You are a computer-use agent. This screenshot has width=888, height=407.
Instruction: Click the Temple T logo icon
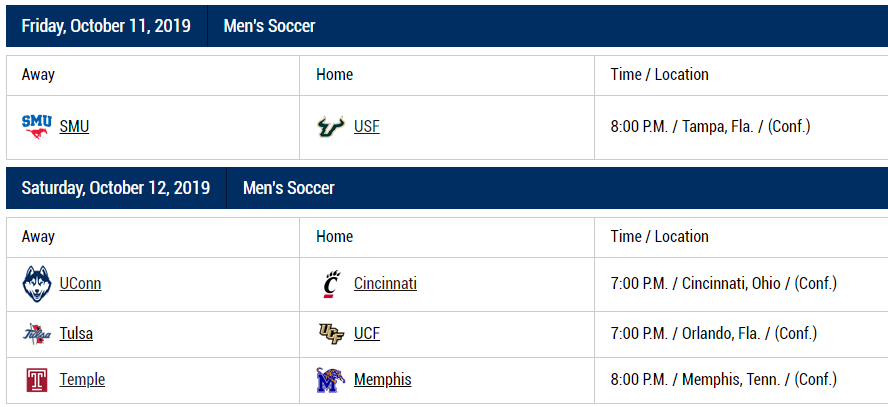tap(37, 380)
